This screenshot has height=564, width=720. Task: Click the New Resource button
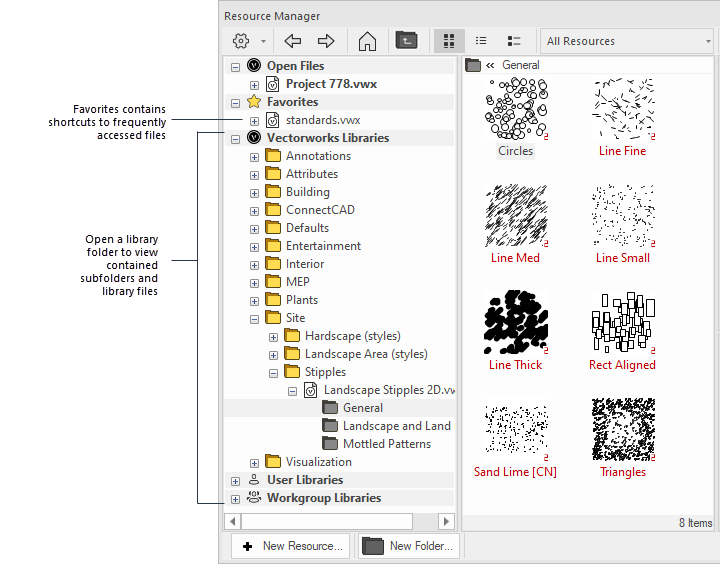coord(292,546)
